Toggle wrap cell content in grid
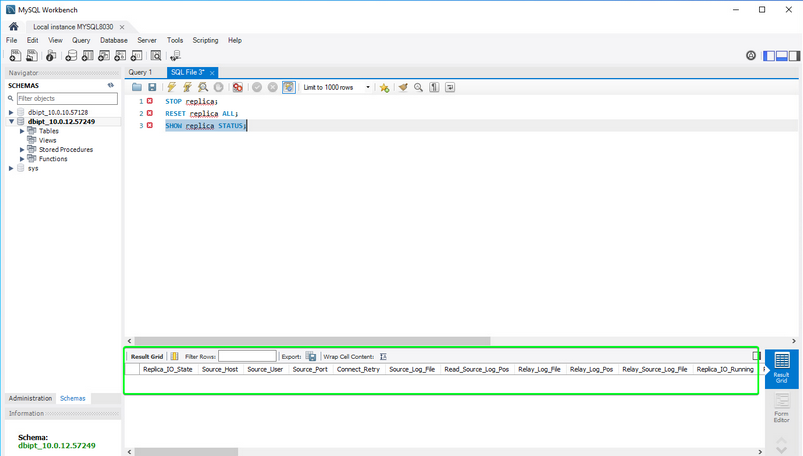 pos(383,356)
